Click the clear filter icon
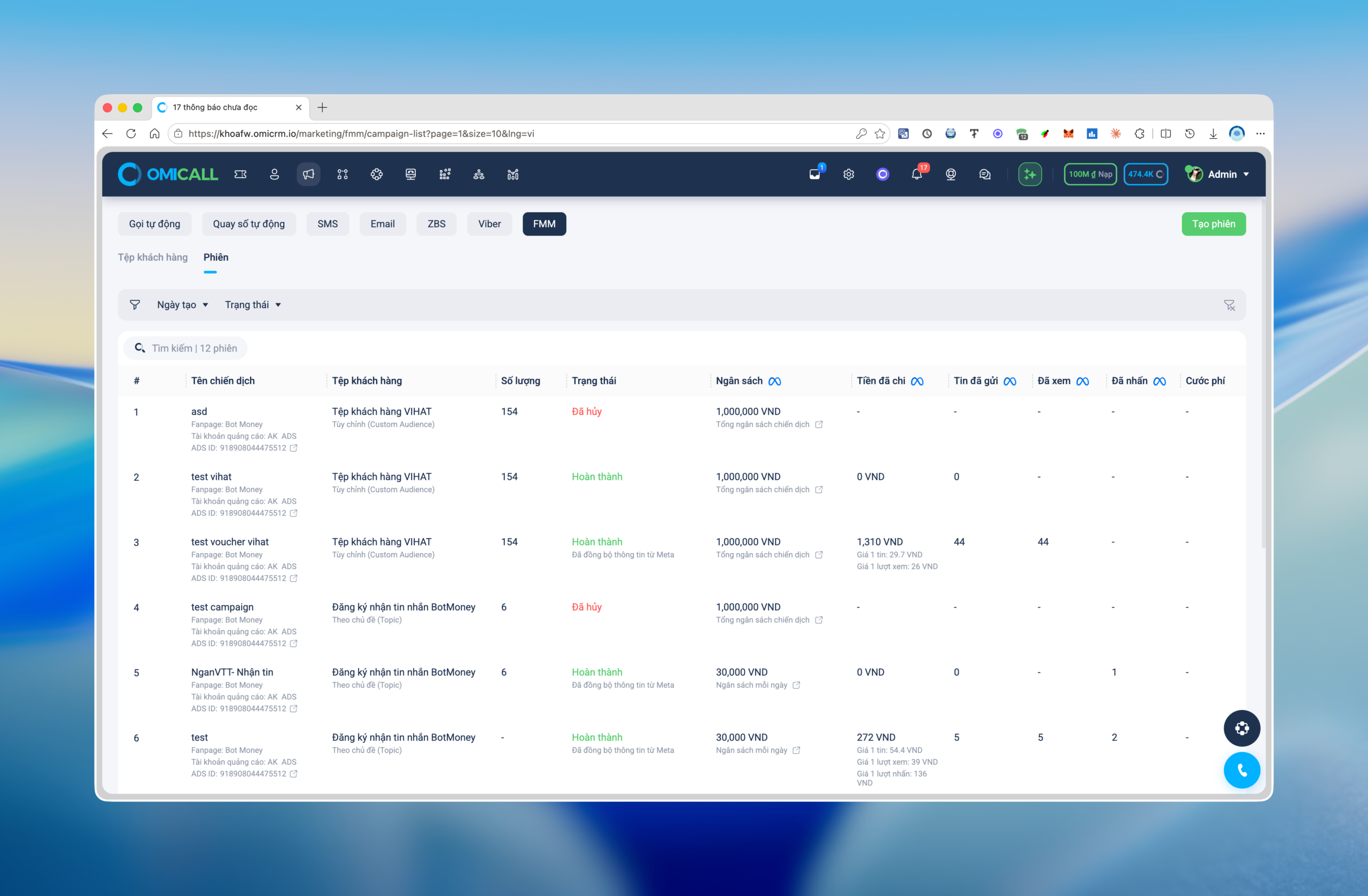The image size is (1368, 896). [x=1229, y=305]
